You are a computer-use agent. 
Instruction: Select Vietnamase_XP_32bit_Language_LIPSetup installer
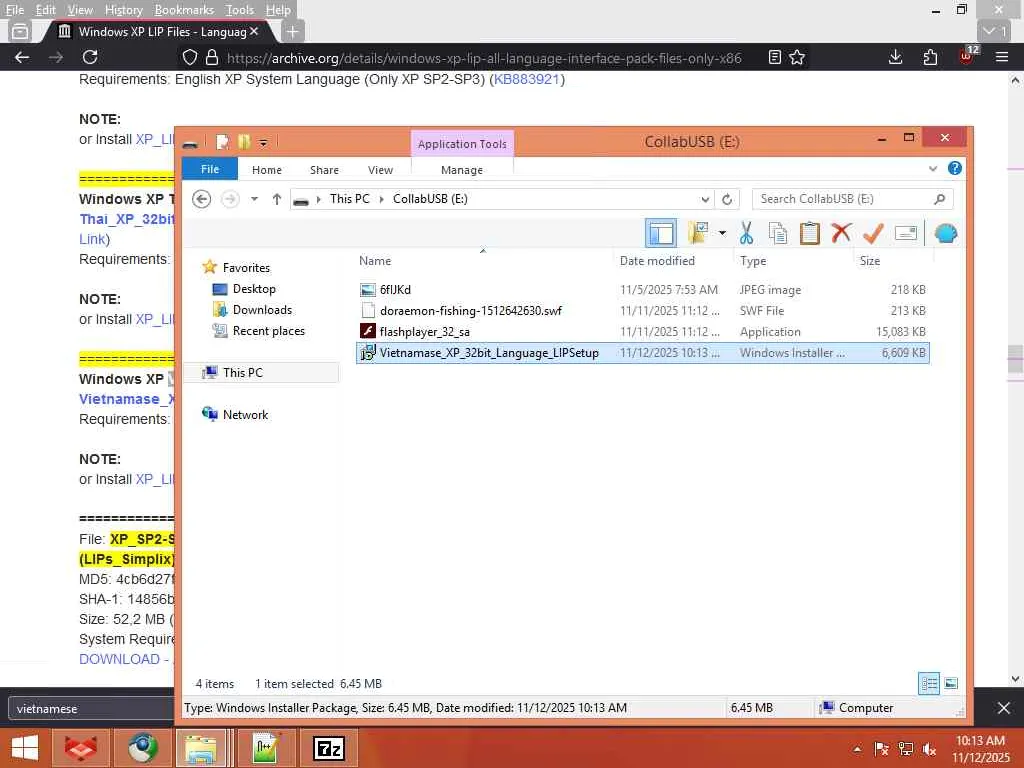[643, 353]
